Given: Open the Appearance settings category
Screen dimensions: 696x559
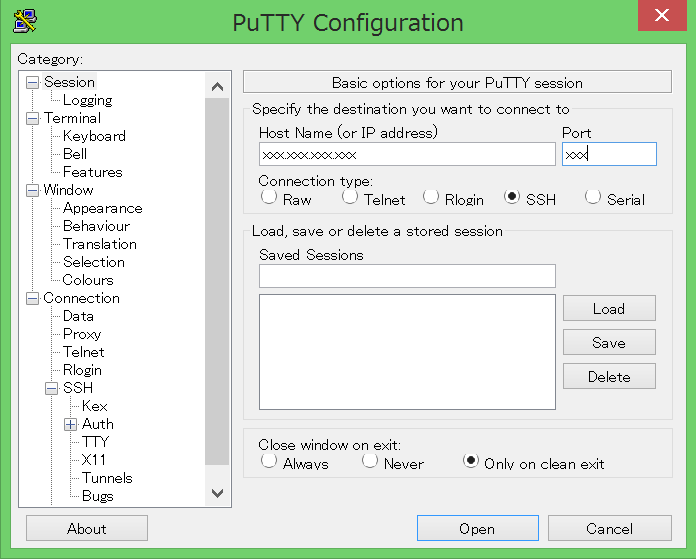Looking at the screenshot, I should (x=103, y=208).
